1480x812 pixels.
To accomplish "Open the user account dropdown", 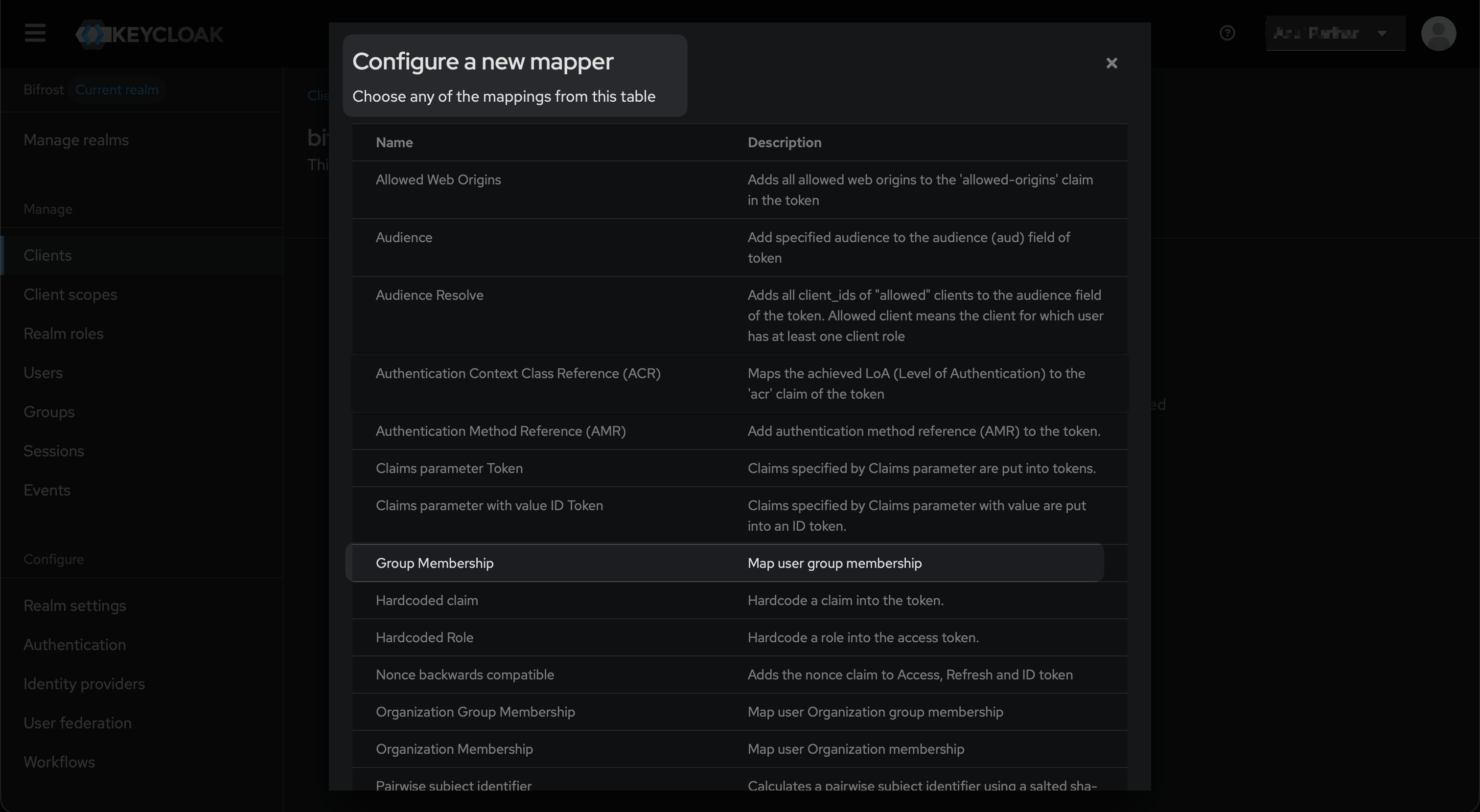I will 1335,33.
